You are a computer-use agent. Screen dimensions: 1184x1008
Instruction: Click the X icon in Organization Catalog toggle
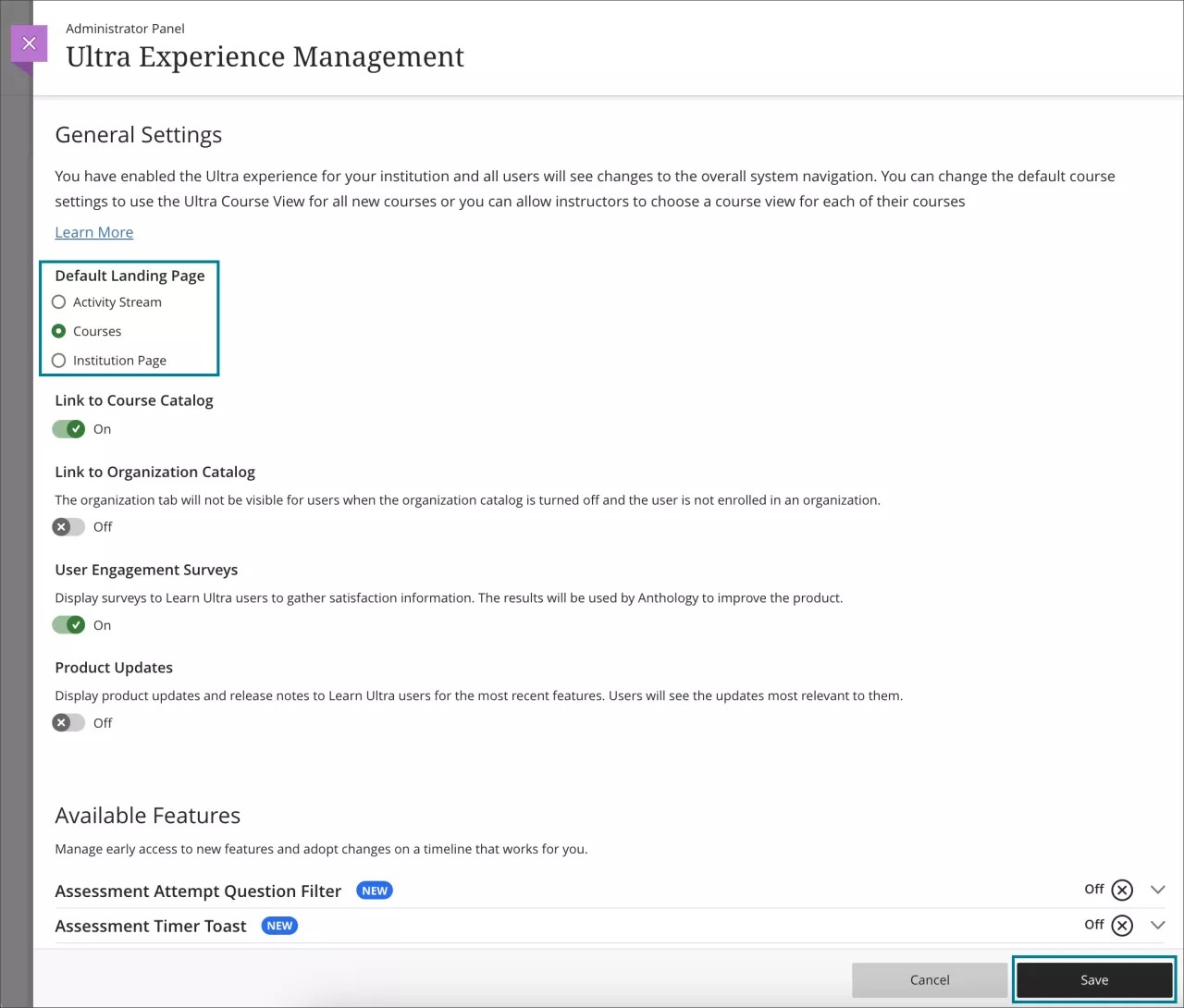click(63, 526)
